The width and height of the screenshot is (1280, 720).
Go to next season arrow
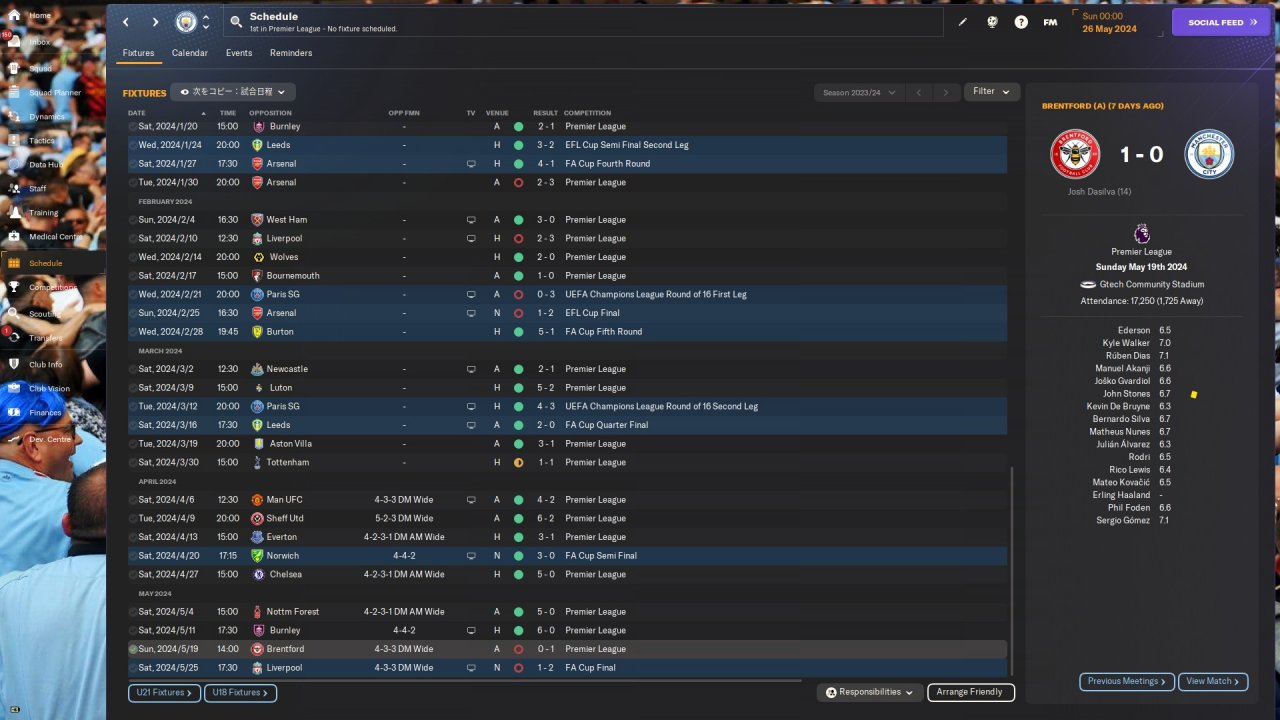point(946,93)
